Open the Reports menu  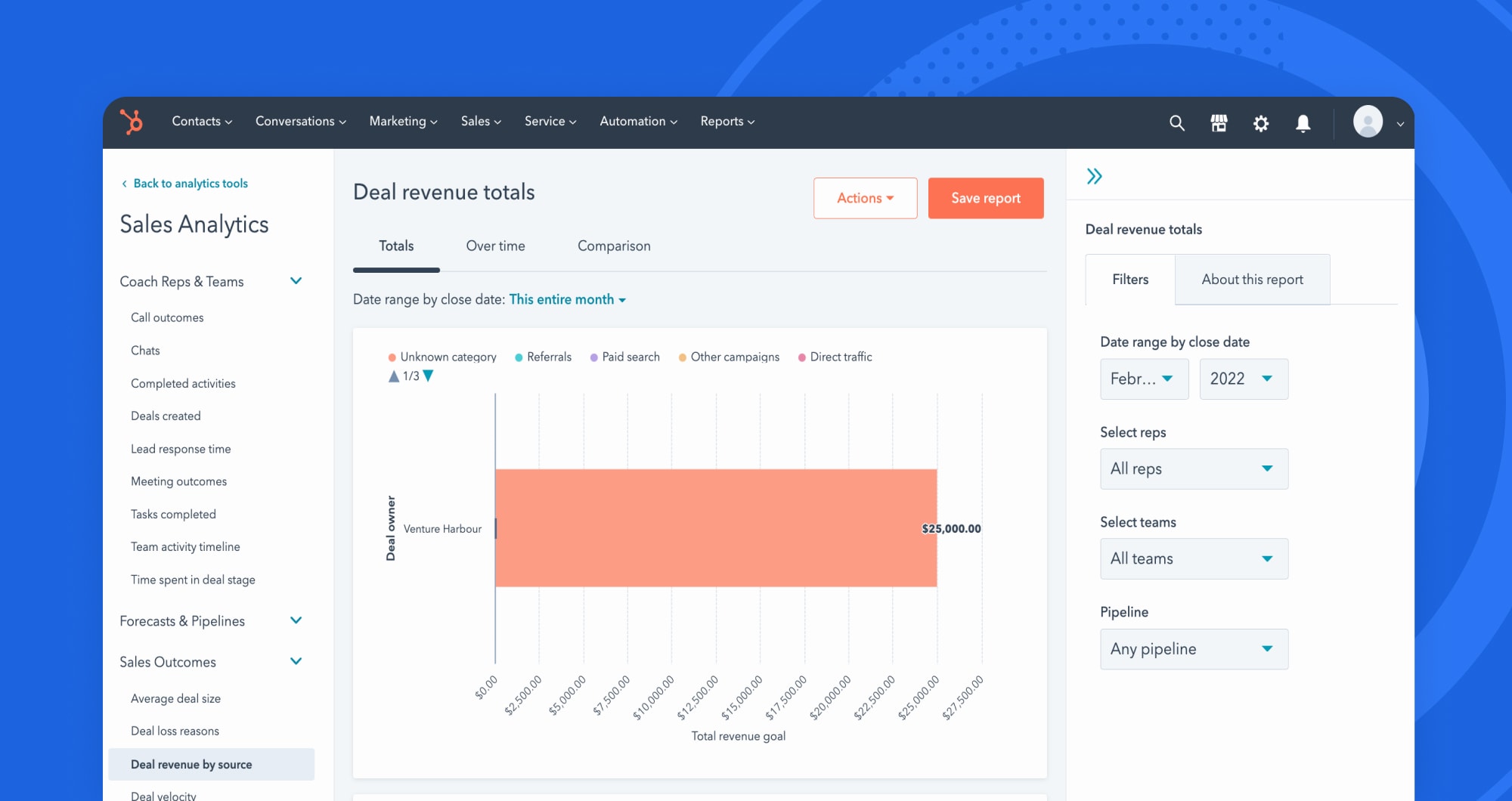pos(726,121)
